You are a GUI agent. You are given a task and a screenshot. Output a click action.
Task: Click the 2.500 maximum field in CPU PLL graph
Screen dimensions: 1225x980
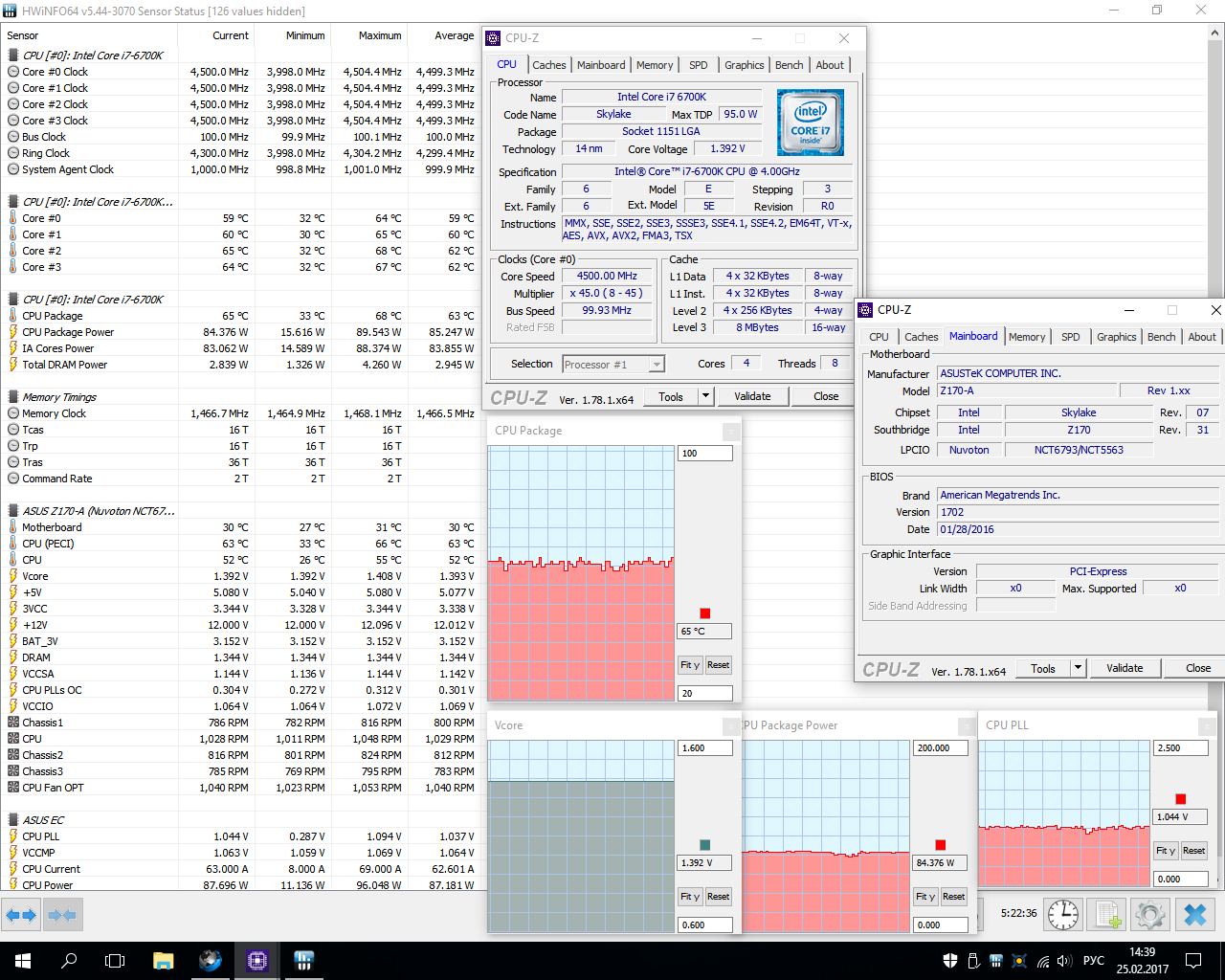coord(1181,748)
